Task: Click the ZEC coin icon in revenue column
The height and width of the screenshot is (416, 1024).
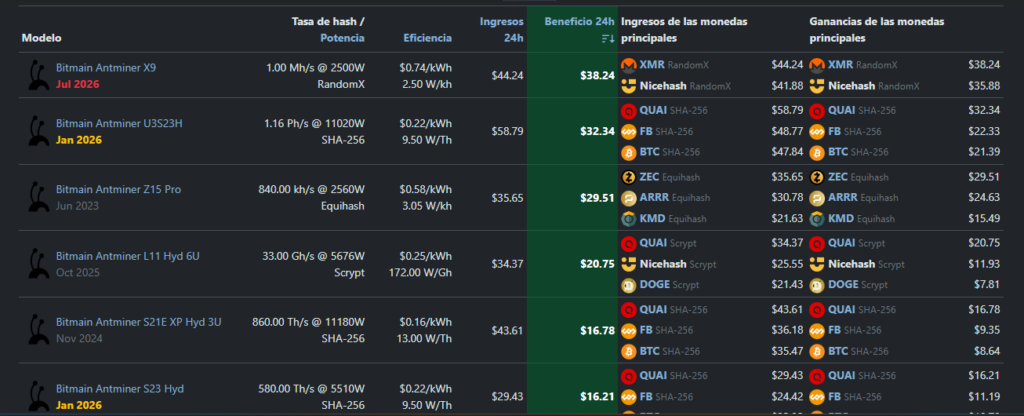Action: point(629,177)
